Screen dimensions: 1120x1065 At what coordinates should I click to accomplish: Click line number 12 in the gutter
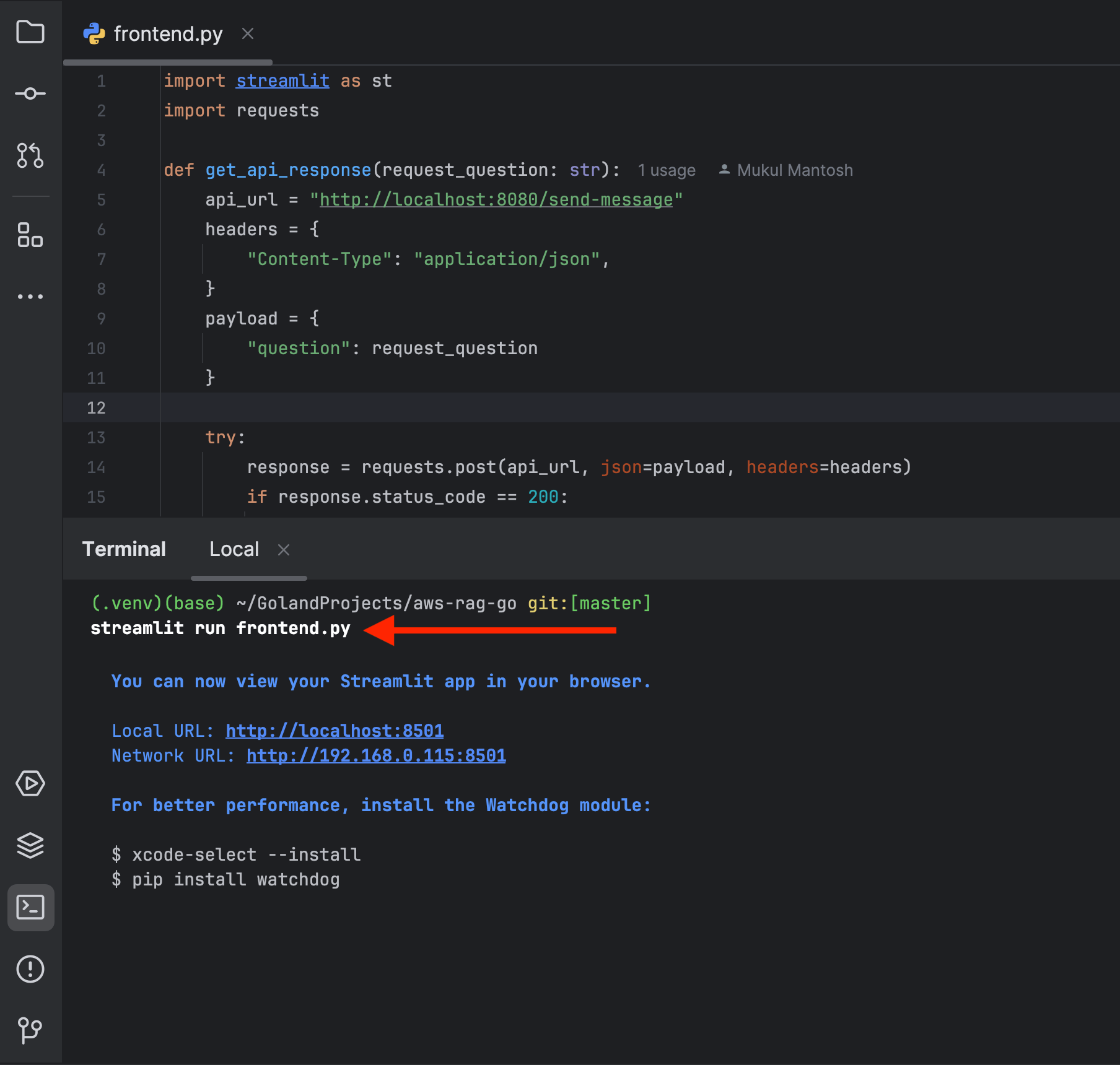[97, 407]
